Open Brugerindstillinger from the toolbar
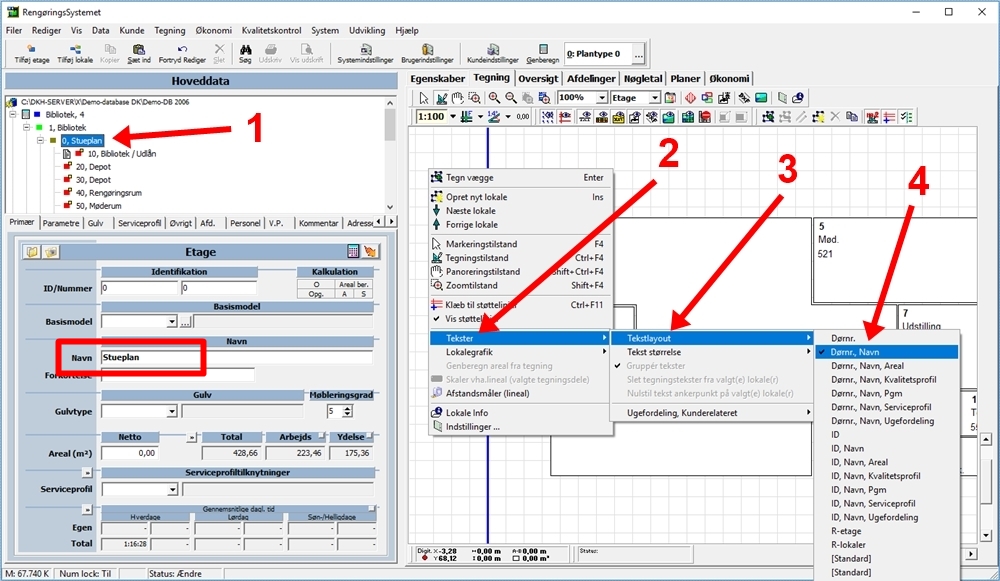1000x581 pixels. tap(427, 54)
